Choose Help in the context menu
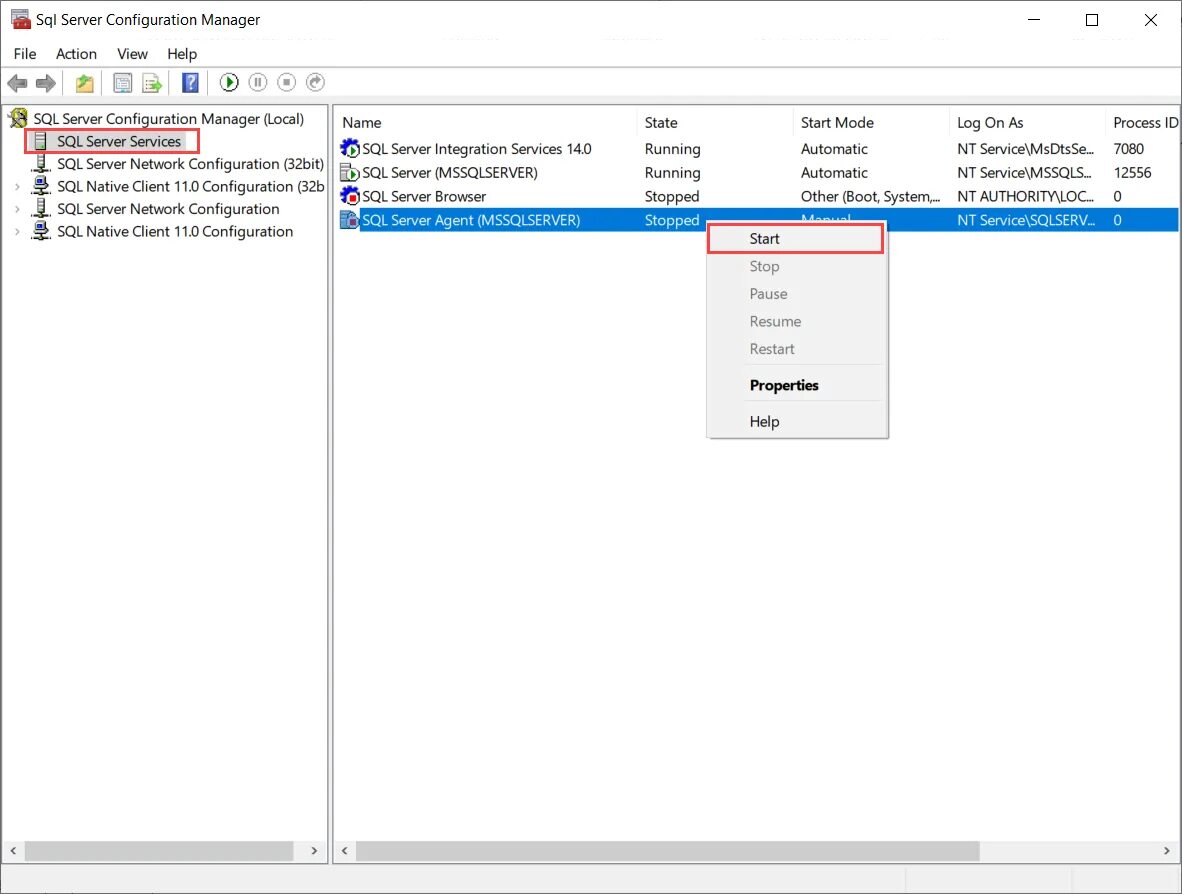 coord(797,421)
